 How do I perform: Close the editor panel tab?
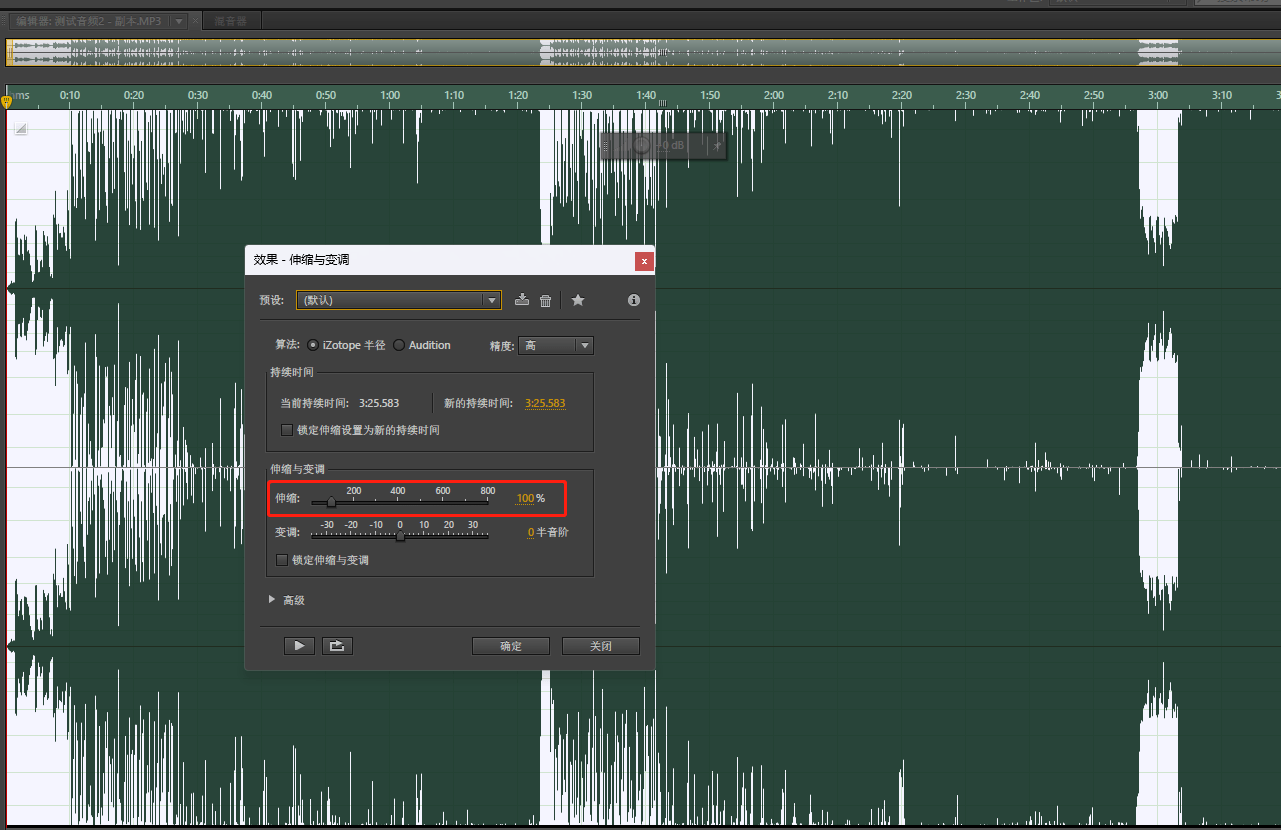point(195,21)
